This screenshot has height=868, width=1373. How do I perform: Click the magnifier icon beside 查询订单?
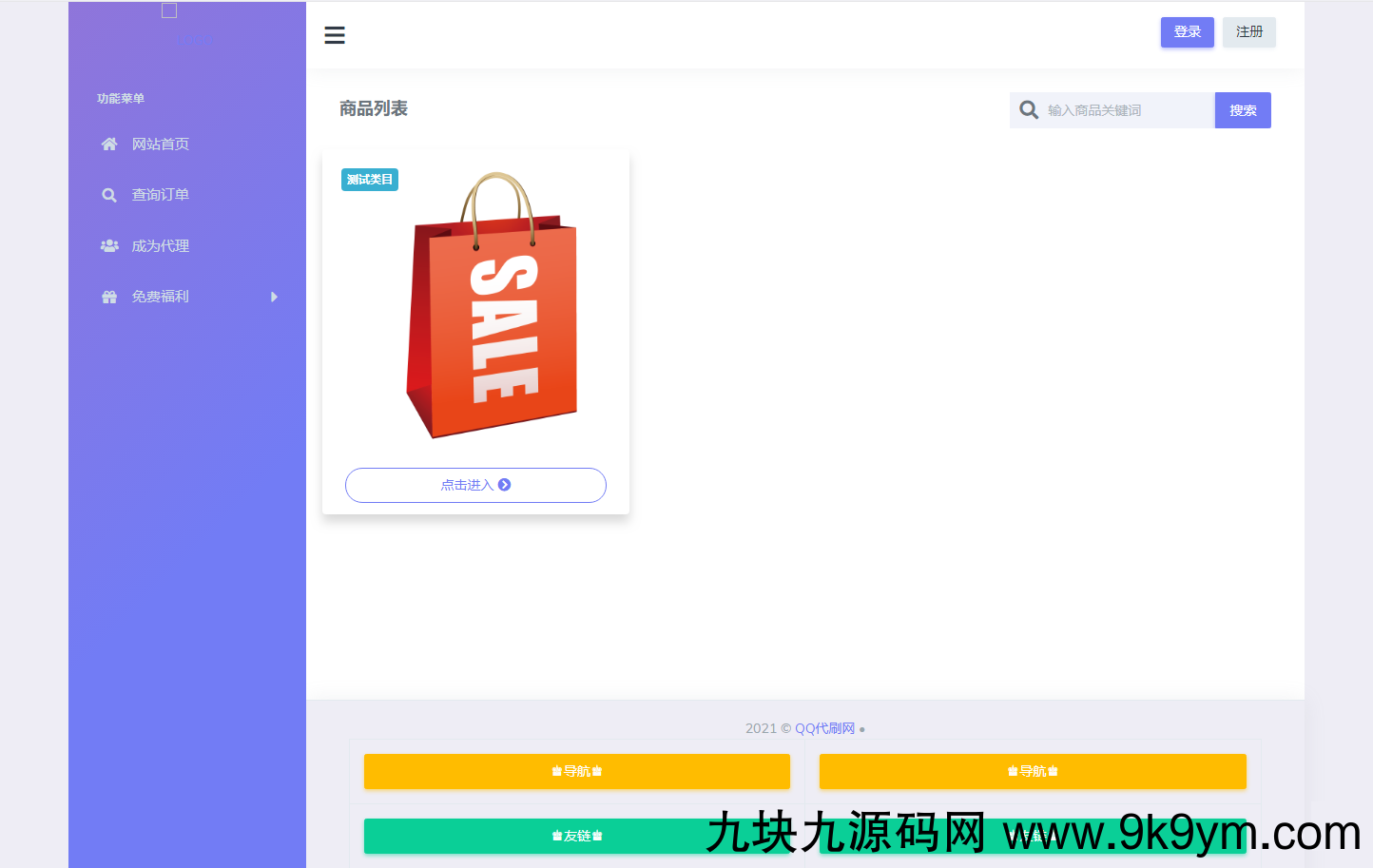point(109,195)
